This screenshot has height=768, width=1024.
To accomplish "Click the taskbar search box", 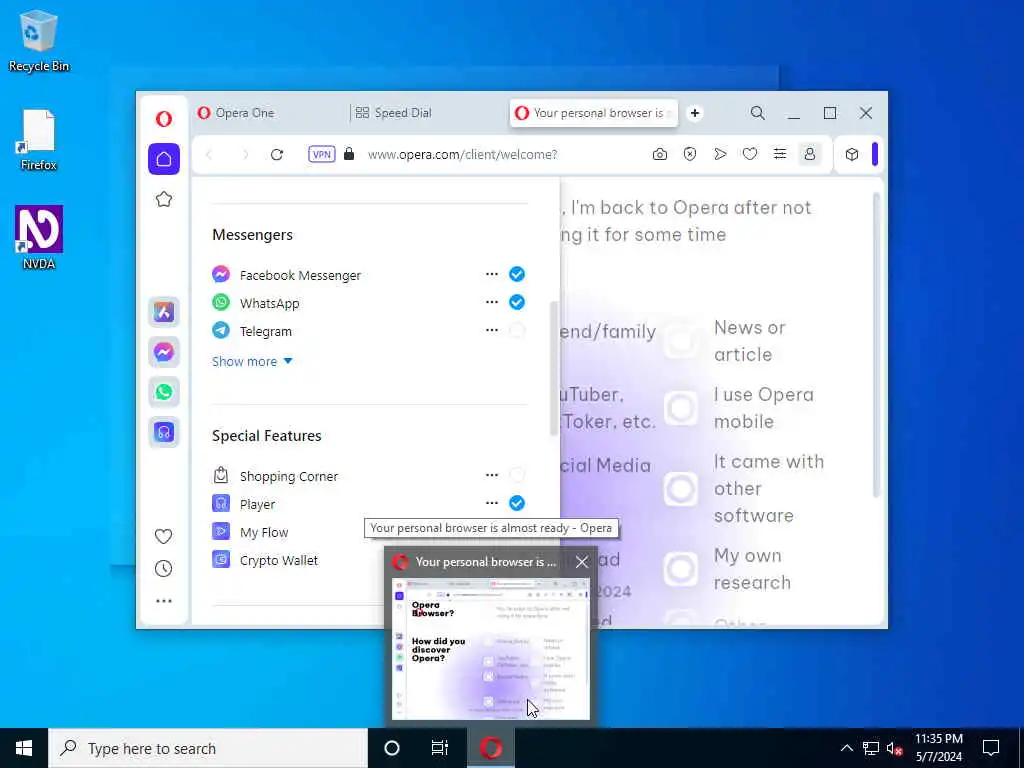I will tap(208, 748).
